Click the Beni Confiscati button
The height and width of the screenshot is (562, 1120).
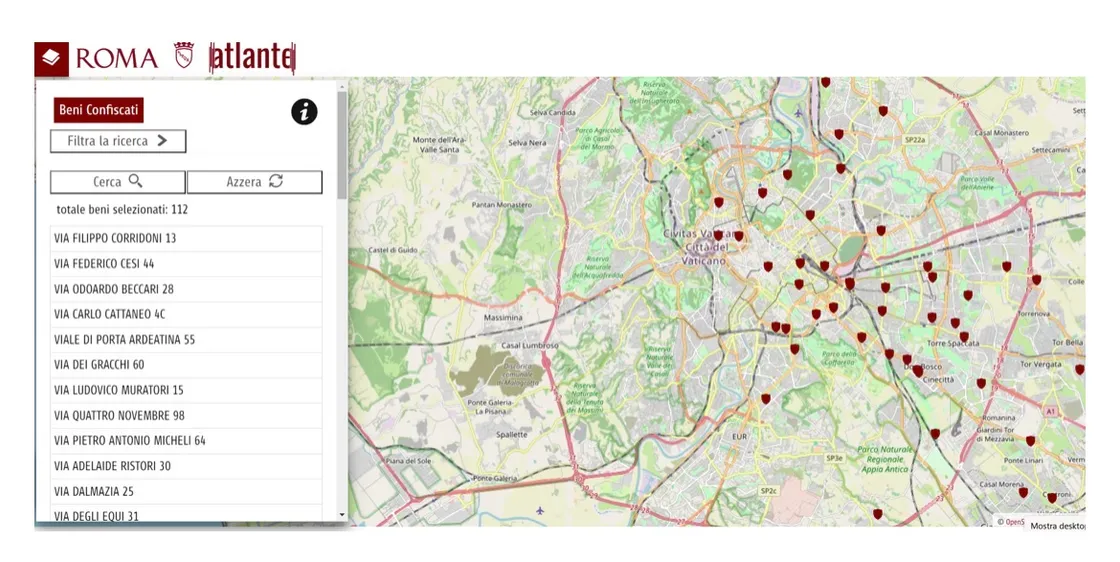click(x=99, y=110)
